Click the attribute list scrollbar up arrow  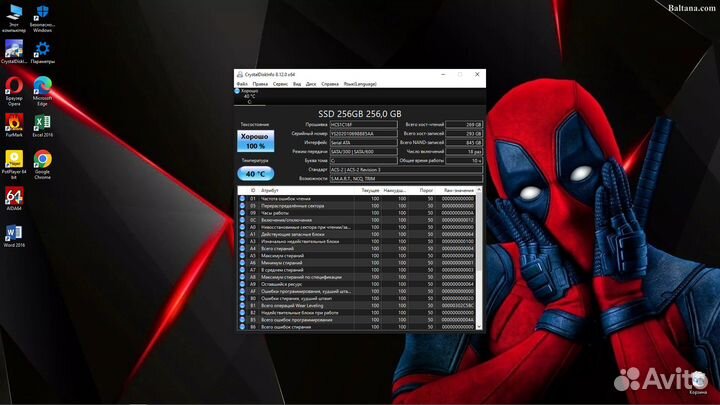point(479,190)
